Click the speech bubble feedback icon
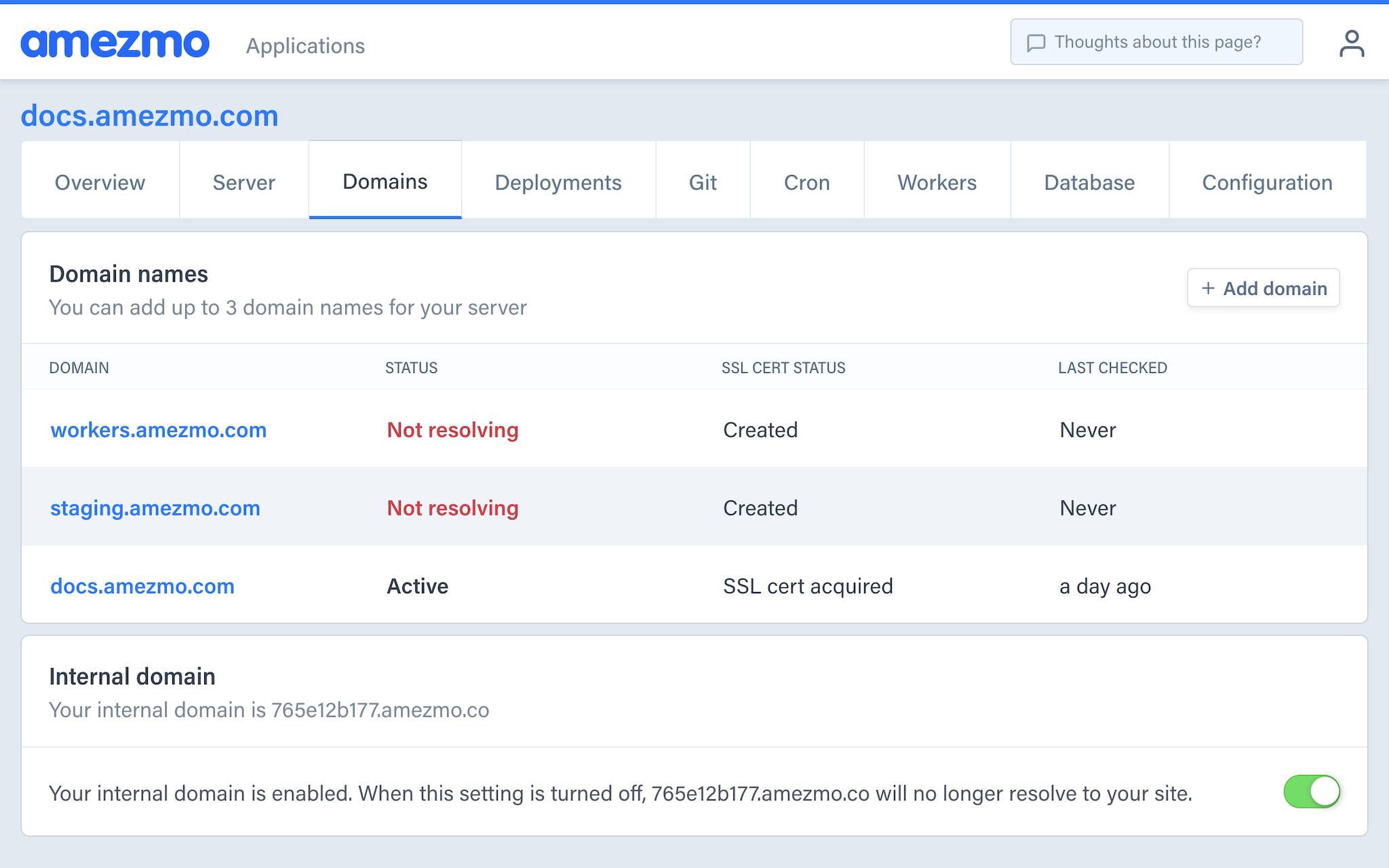1389x868 pixels. [1036, 43]
